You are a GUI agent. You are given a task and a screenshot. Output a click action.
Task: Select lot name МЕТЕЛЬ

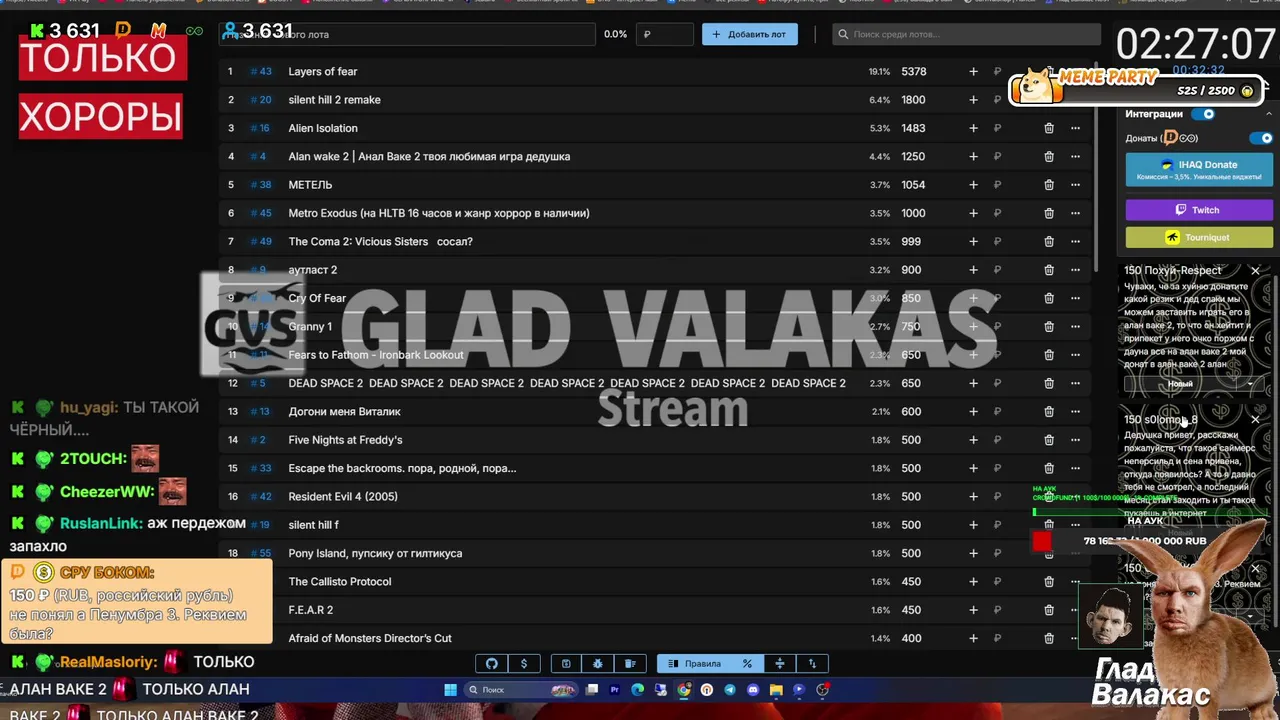(310, 185)
